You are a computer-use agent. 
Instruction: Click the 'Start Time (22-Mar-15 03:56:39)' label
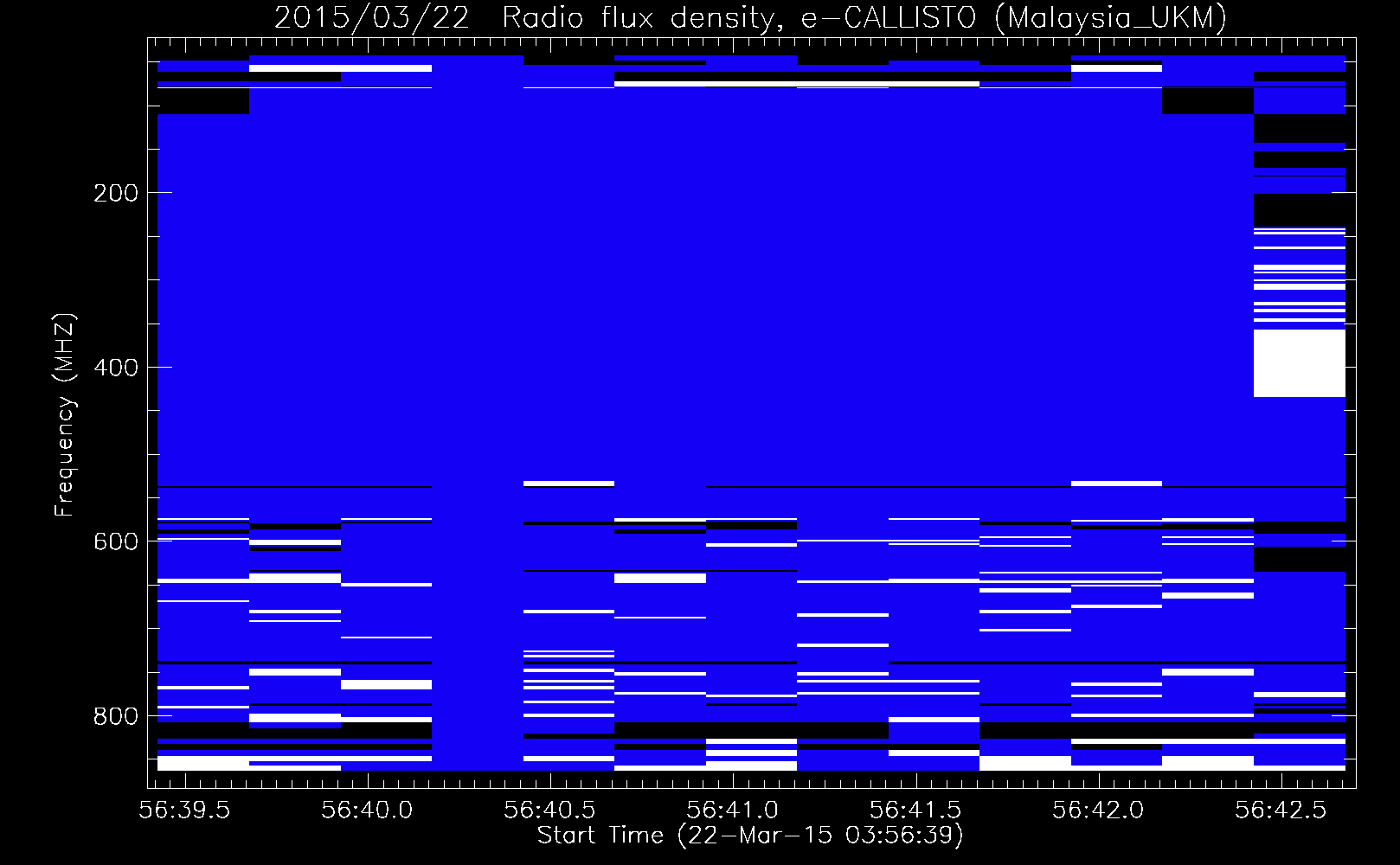pyautogui.click(x=750, y=836)
